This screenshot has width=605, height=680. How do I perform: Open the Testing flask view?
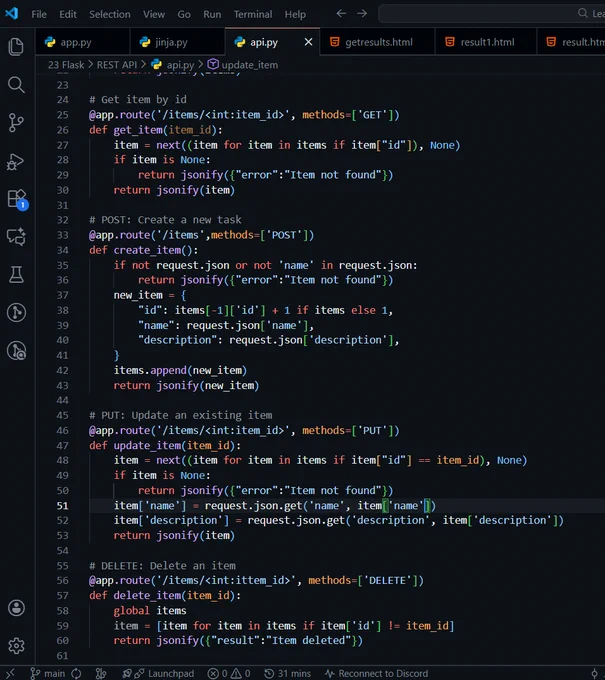tap(16, 275)
